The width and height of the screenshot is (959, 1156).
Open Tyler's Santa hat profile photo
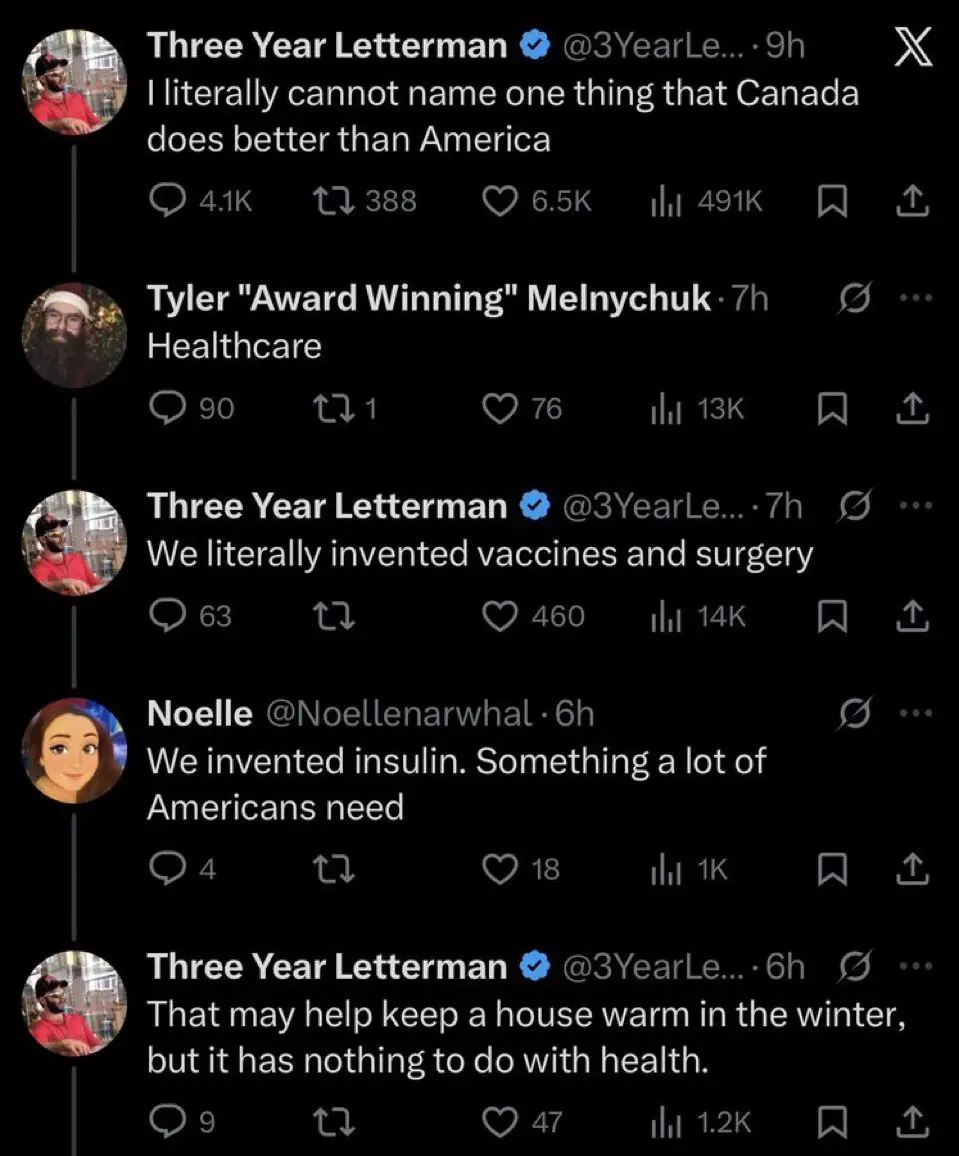point(77,335)
